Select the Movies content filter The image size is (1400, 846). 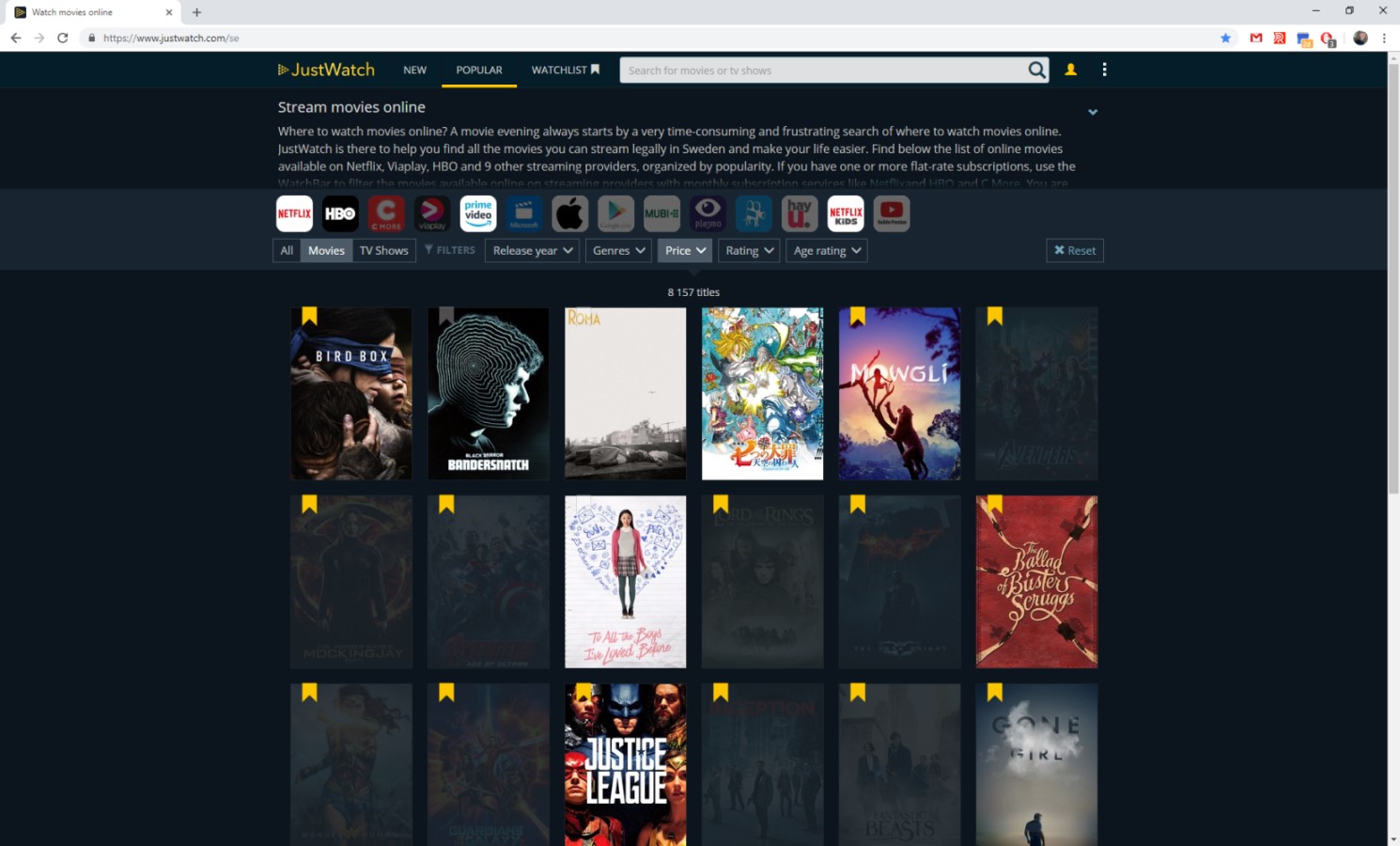326,251
